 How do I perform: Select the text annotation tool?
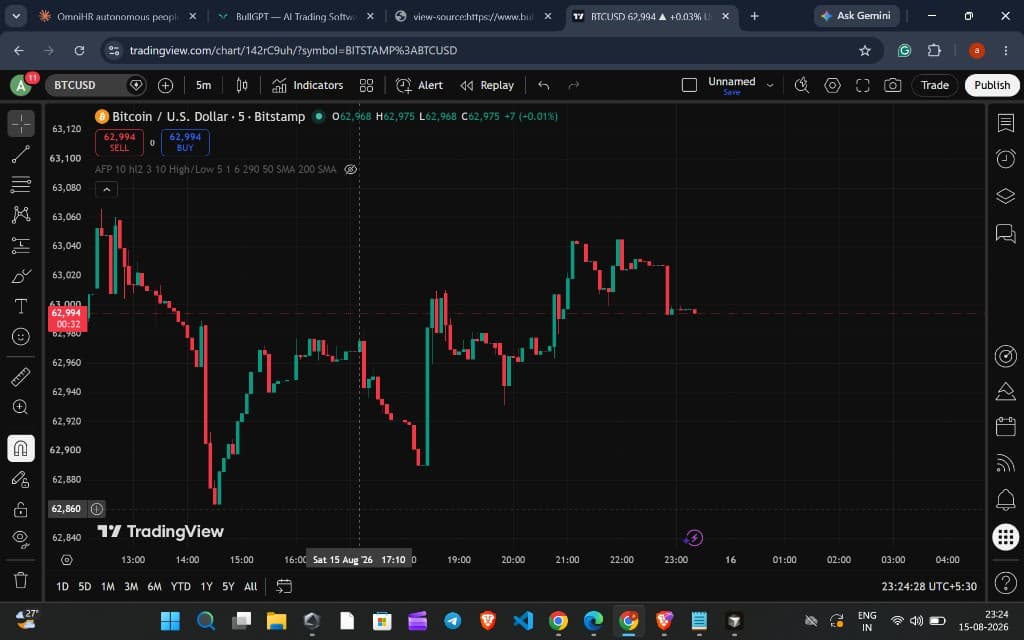pyautogui.click(x=21, y=306)
